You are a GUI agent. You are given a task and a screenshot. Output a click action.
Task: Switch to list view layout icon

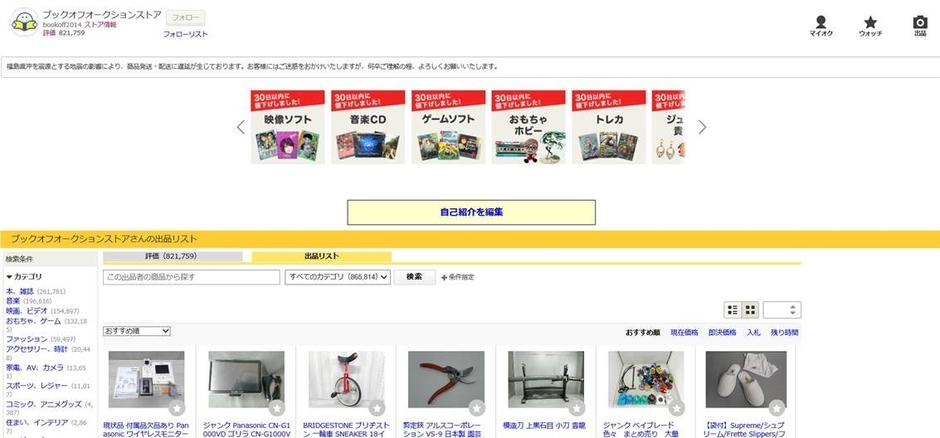point(733,310)
